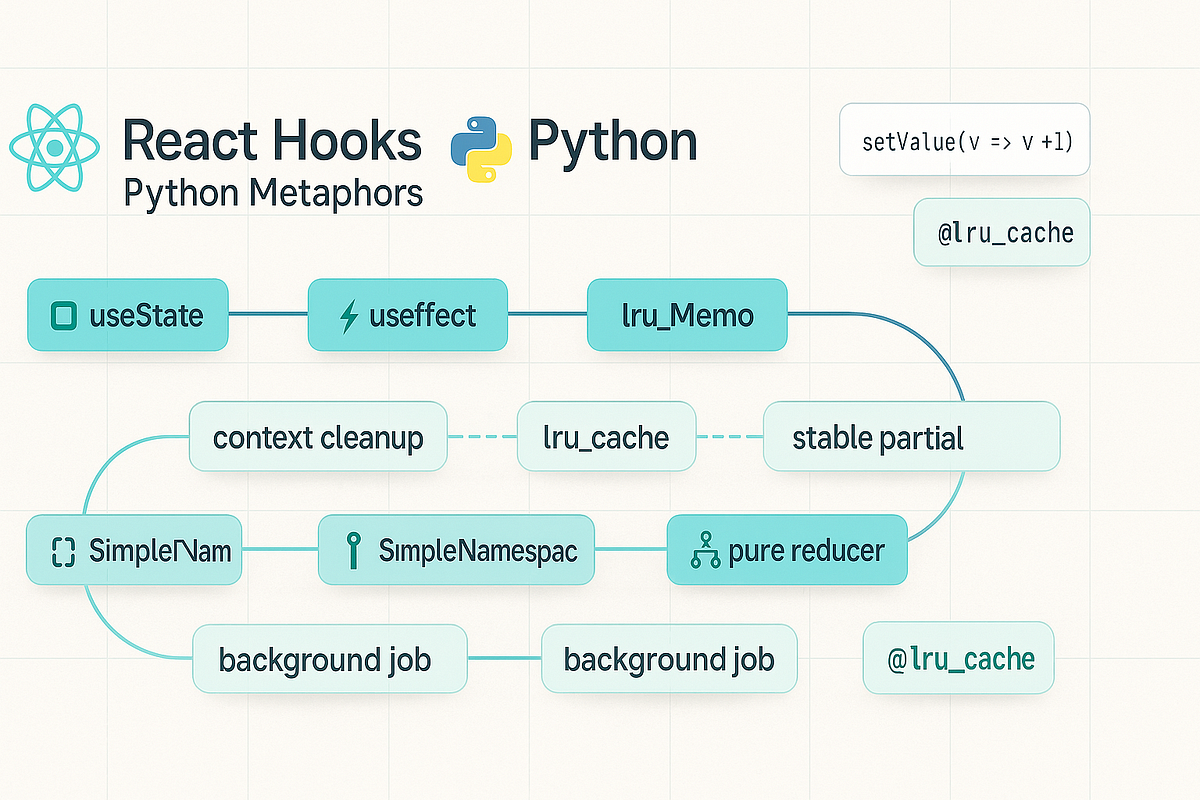Select the useffect node

(x=408, y=316)
